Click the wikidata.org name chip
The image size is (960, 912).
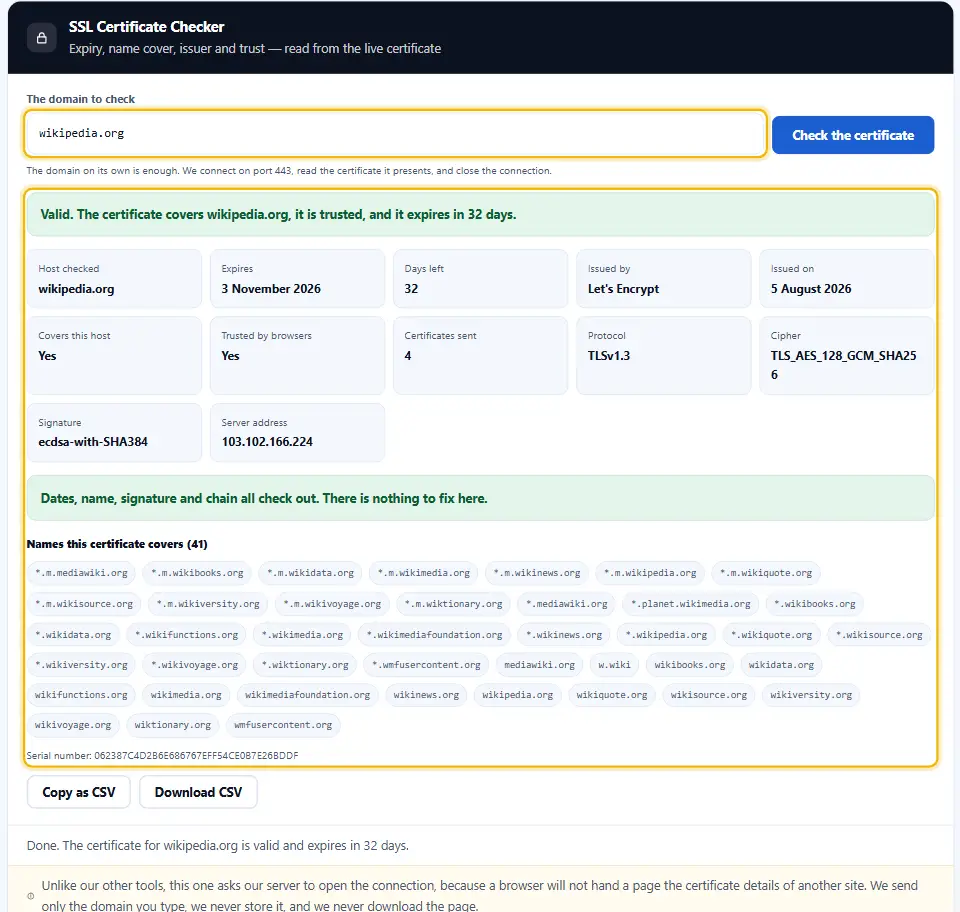(781, 665)
